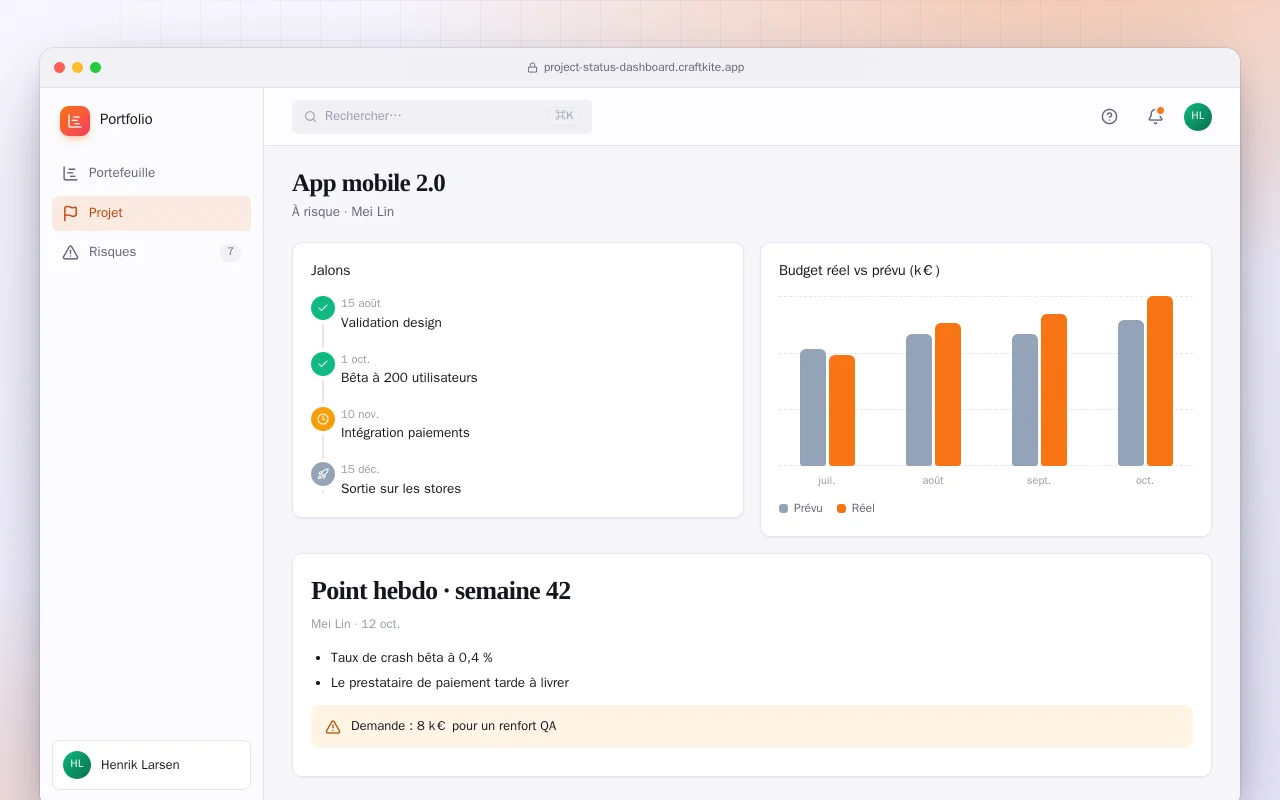Click the Taux de crash bêta bullet
The height and width of the screenshot is (800, 1280).
(x=412, y=658)
